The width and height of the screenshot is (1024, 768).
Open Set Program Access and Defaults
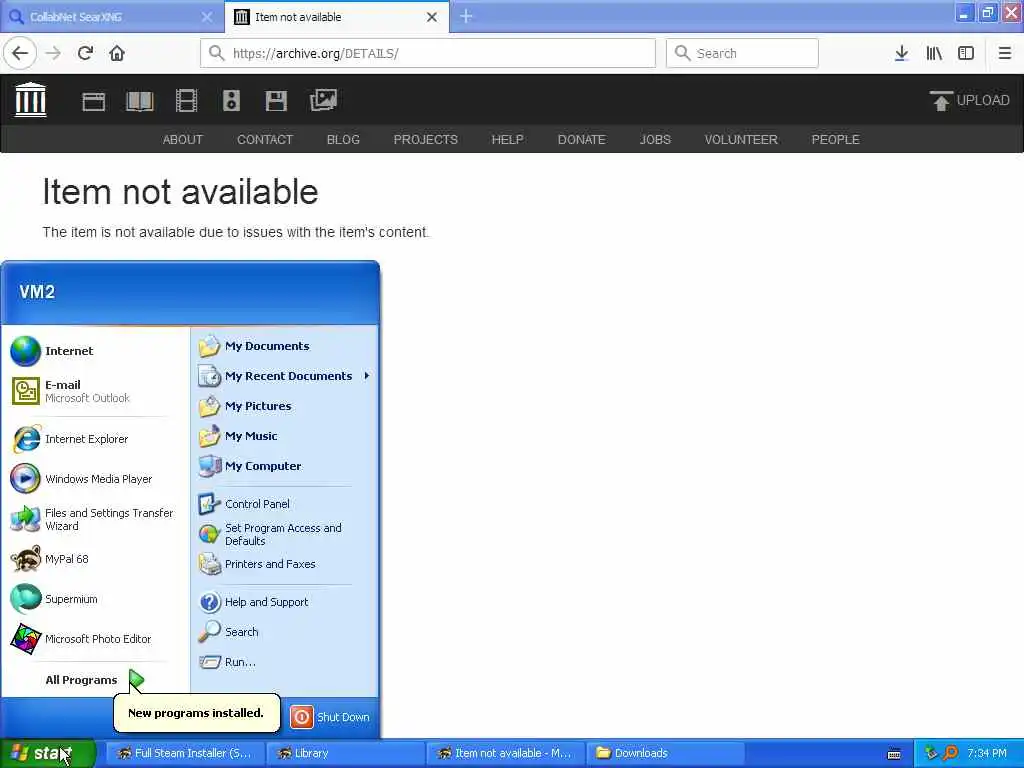(285, 534)
